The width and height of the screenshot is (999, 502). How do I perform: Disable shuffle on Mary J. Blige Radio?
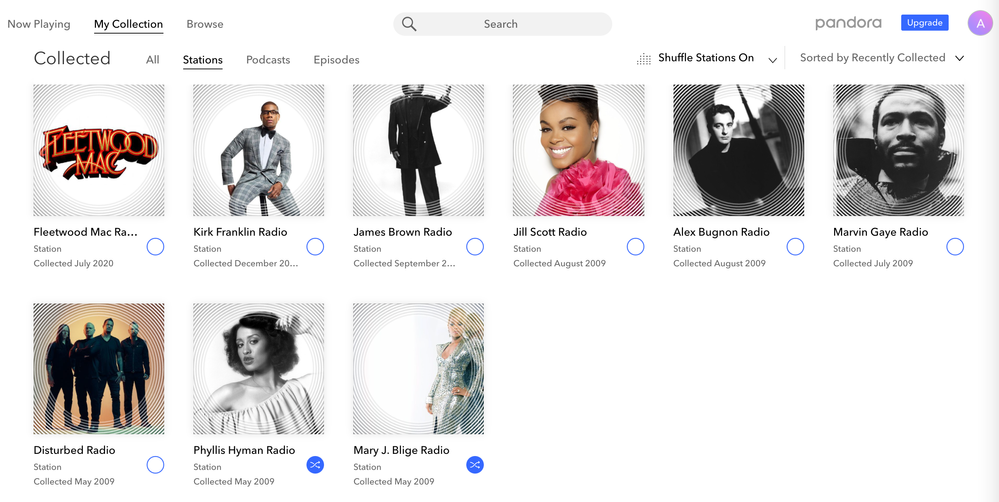(x=475, y=465)
